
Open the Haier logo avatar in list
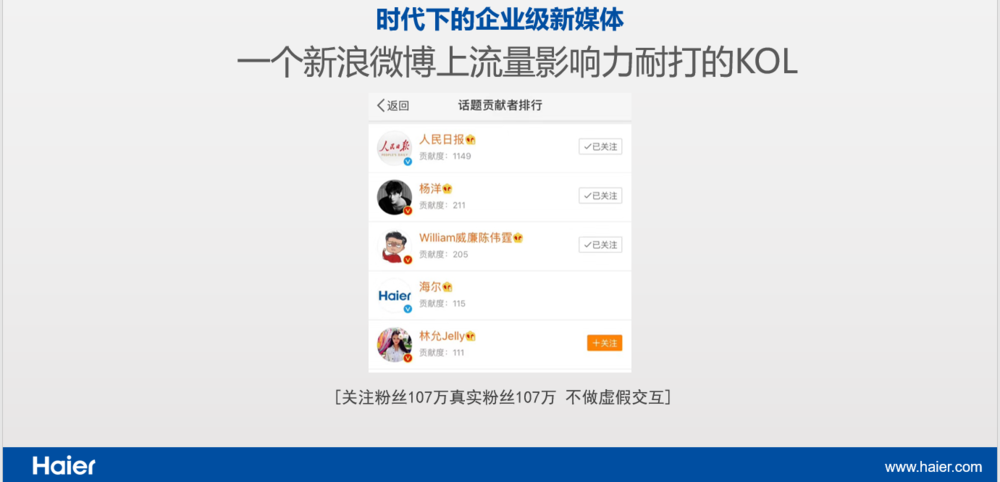(x=394, y=295)
